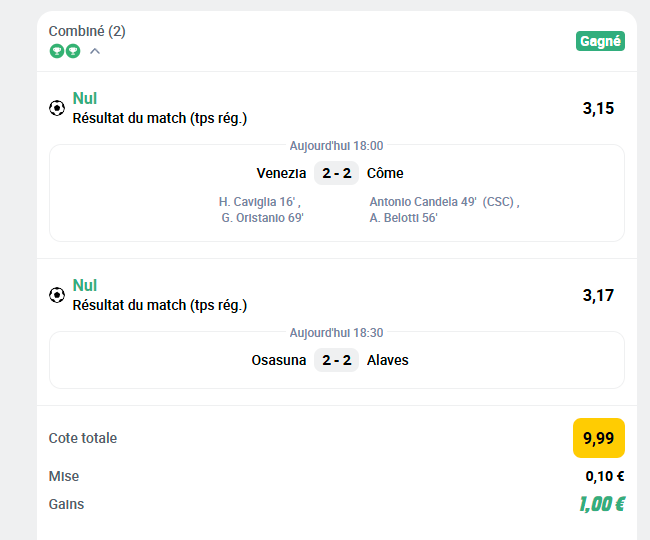Click the Venezia team name
Image resolution: width=650 pixels, height=540 pixels.
pyautogui.click(x=281, y=173)
